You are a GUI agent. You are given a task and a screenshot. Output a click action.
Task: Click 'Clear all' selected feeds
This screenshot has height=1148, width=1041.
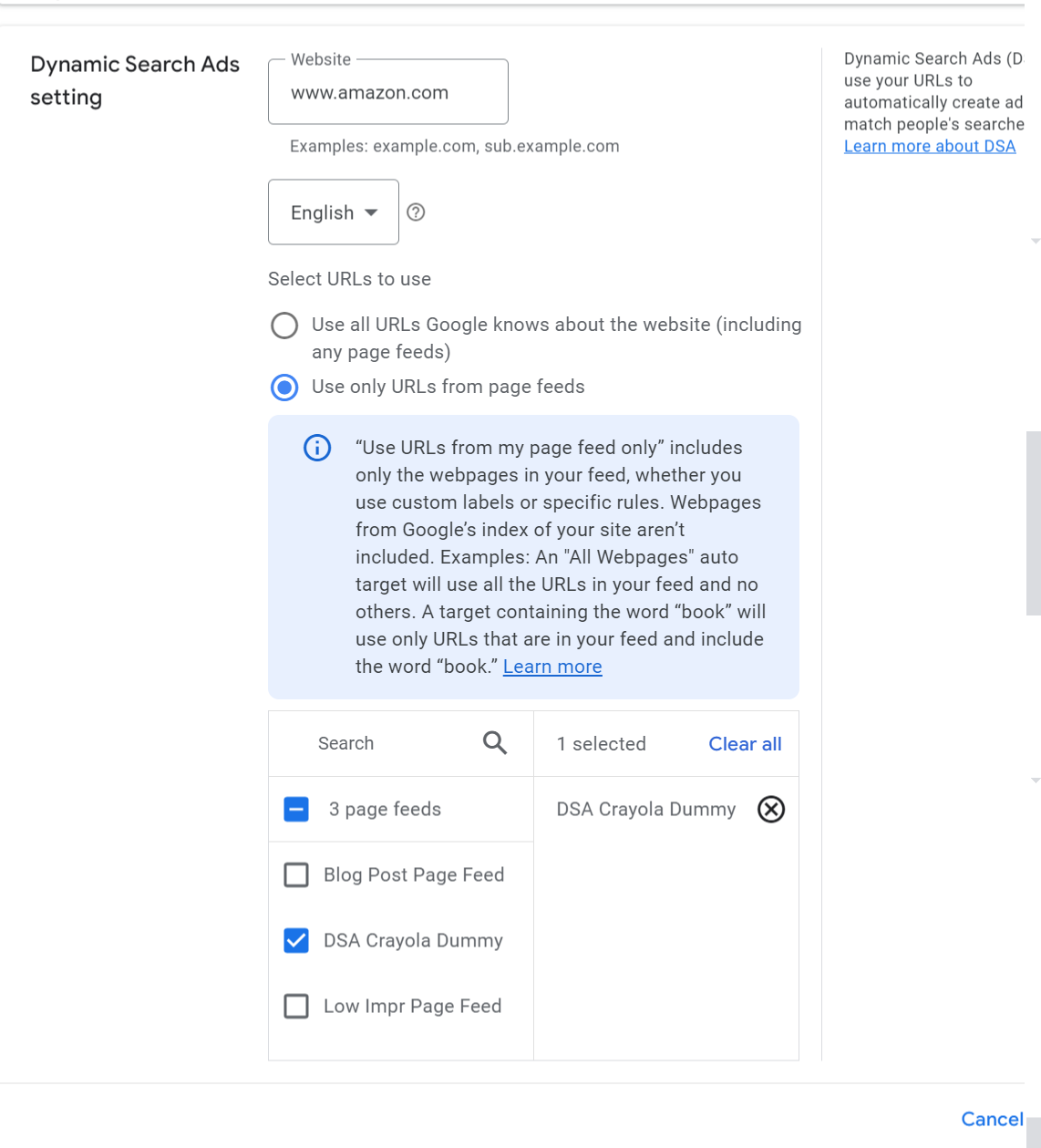tap(745, 744)
